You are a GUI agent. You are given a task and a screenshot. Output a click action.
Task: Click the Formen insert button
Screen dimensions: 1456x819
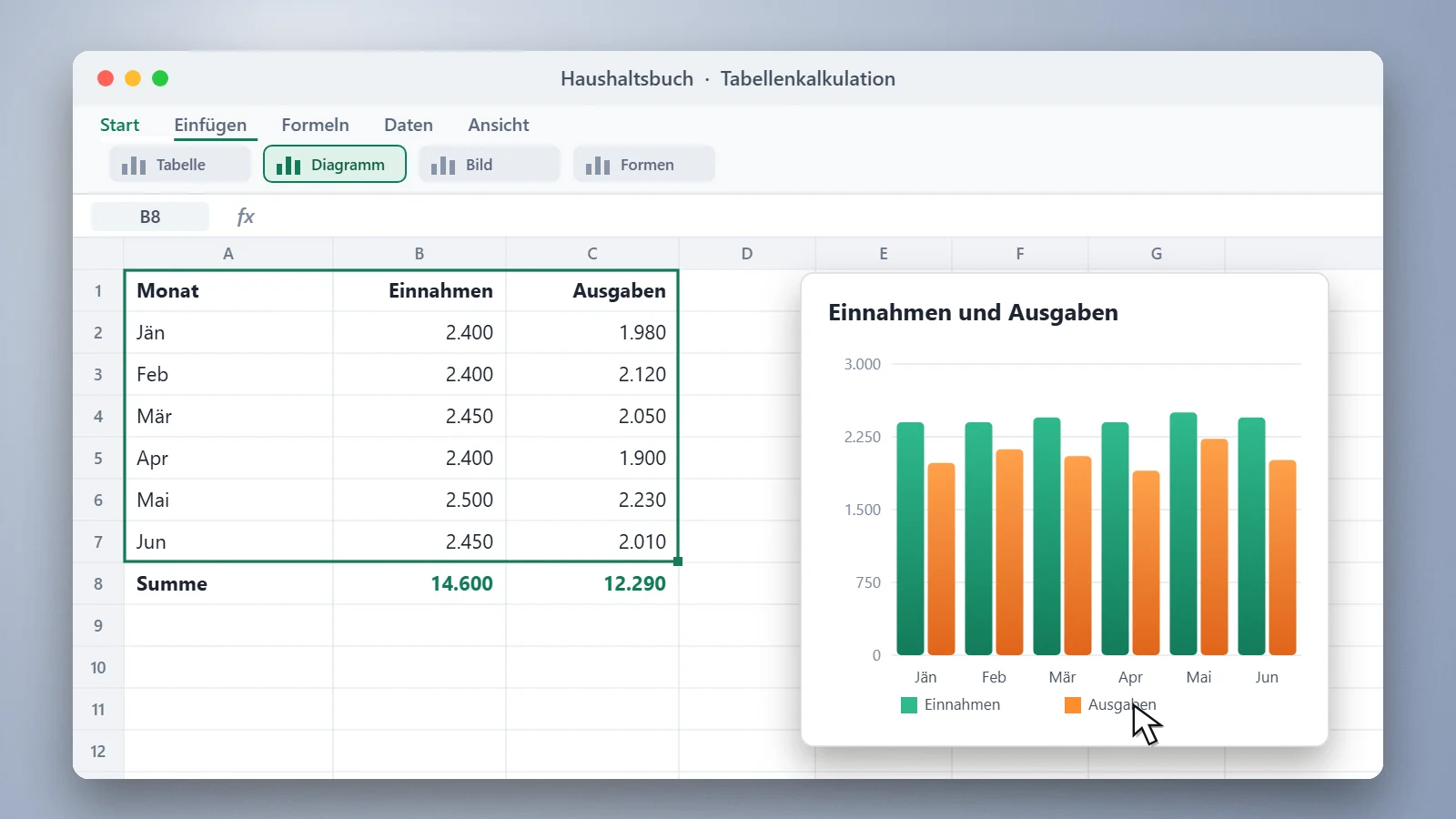[644, 165]
